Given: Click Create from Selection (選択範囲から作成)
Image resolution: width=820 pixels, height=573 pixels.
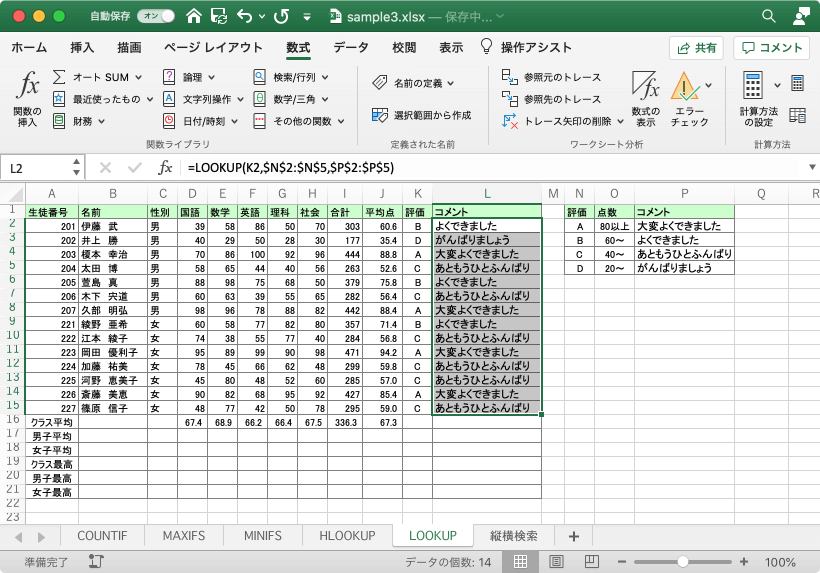Looking at the screenshot, I should (x=422, y=115).
